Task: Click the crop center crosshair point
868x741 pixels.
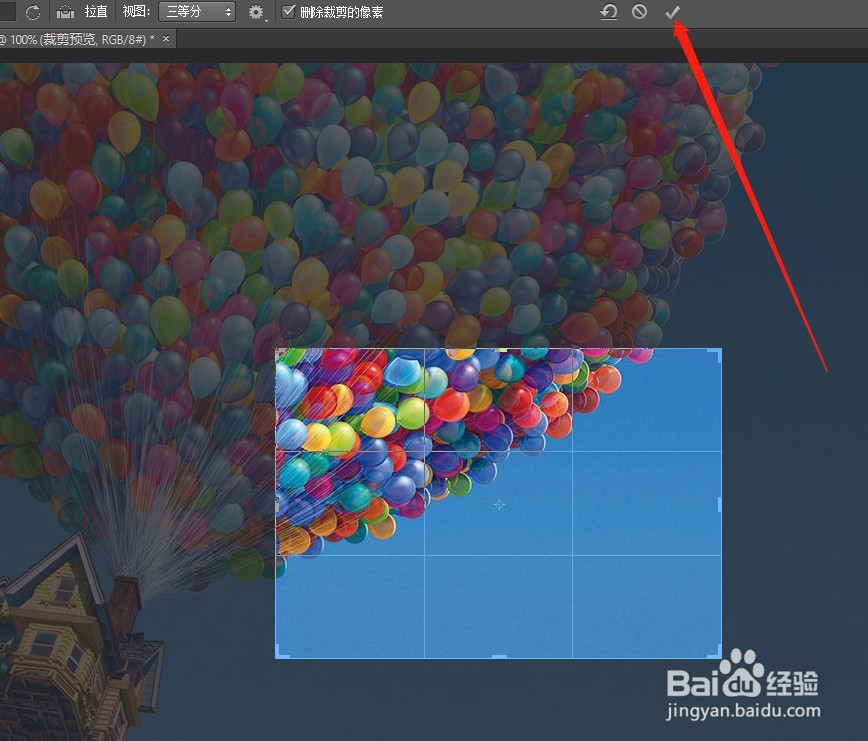Action: pyautogui.click(x=499, y=504)
